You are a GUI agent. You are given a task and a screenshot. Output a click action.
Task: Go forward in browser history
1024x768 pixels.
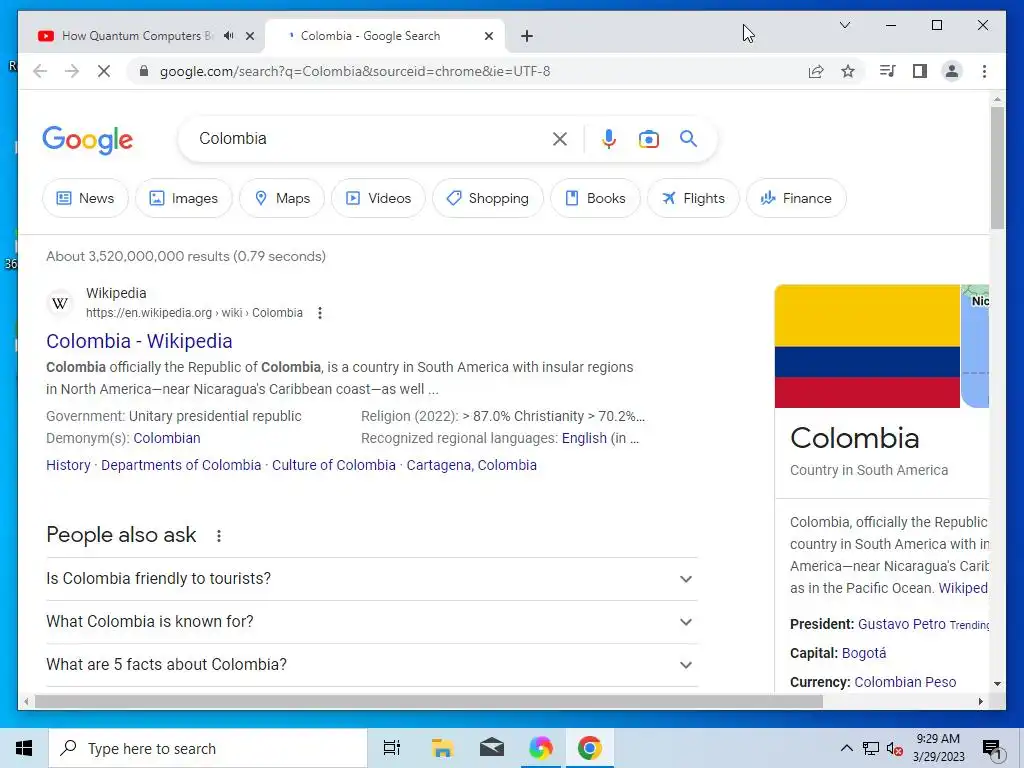(72, 71)
